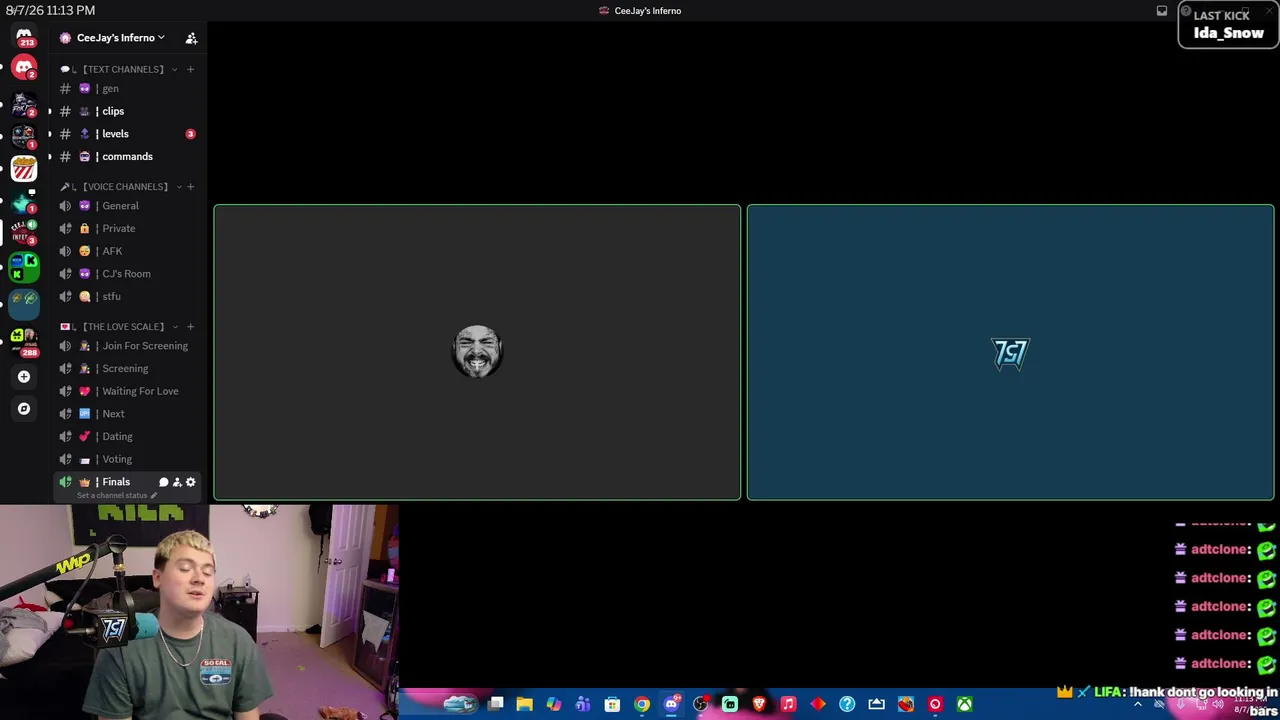Viewport: 1280px width, 720px height.
Task: Open Discover servers compass icon
Action: pos(24,409)
